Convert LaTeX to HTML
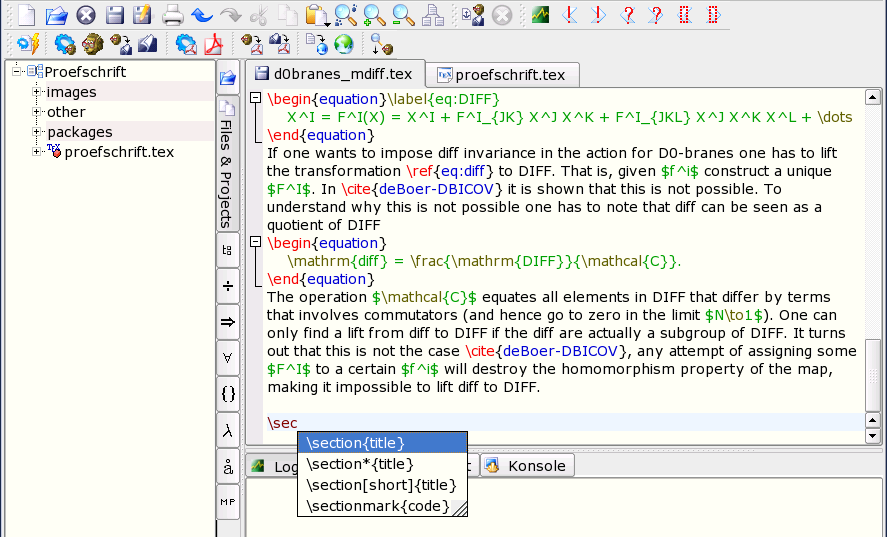Screen dimensions: 887x537 (317, 44)
